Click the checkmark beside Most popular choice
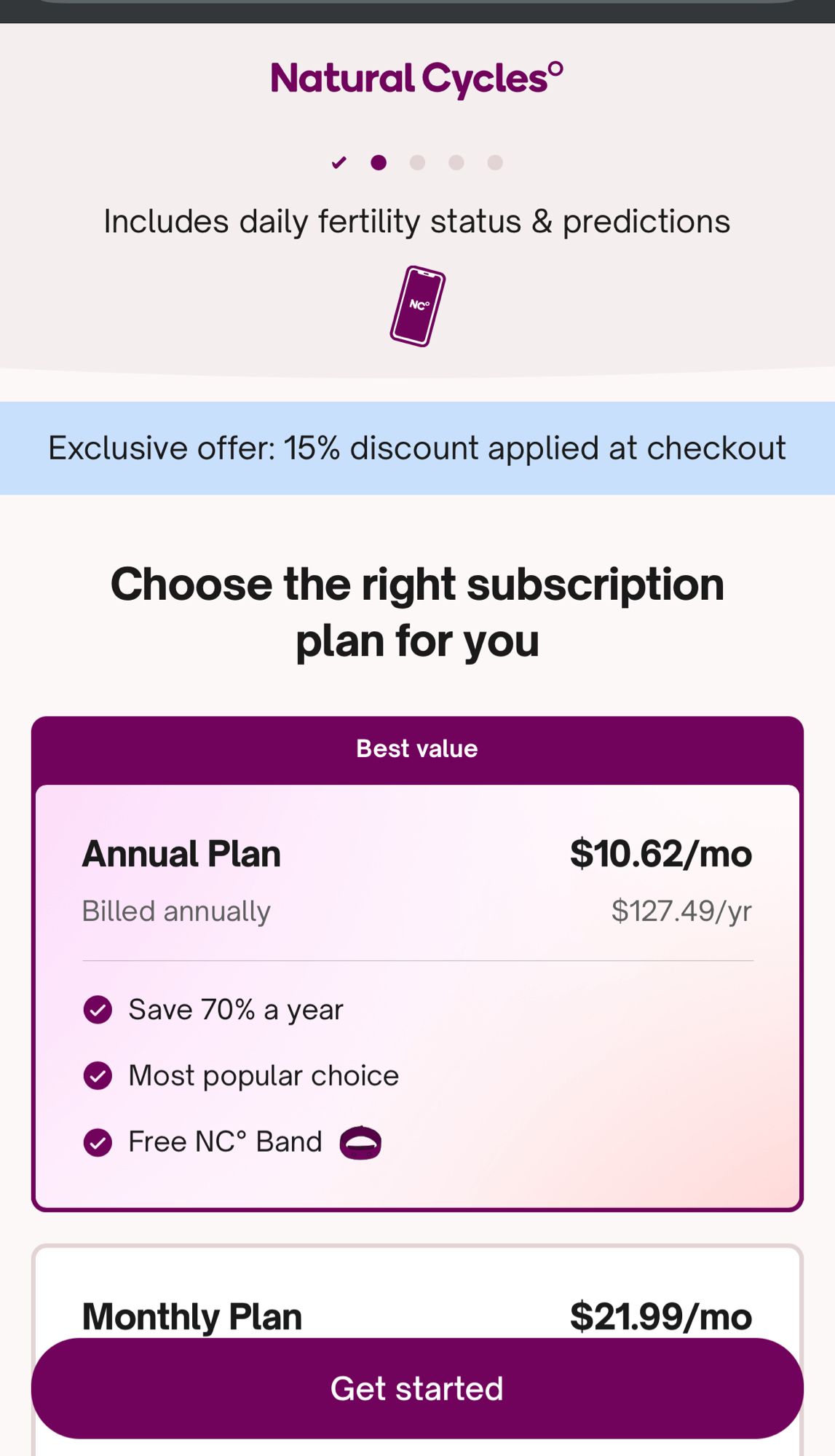Image resolution: width=835 pixels, height=1456 pixels. (98, 1075)
